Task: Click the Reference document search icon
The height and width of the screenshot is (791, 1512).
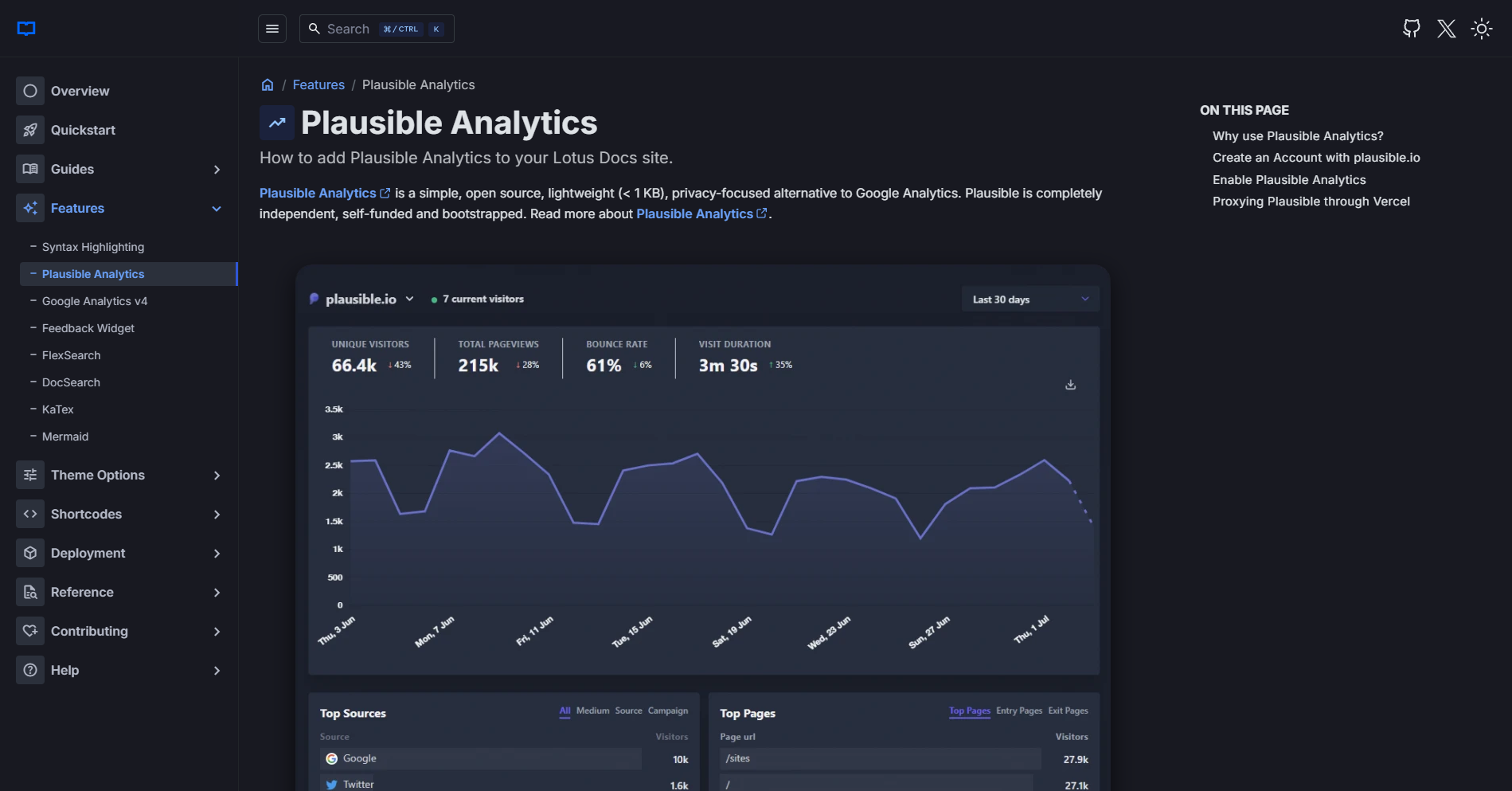Action: pos(30,592)
